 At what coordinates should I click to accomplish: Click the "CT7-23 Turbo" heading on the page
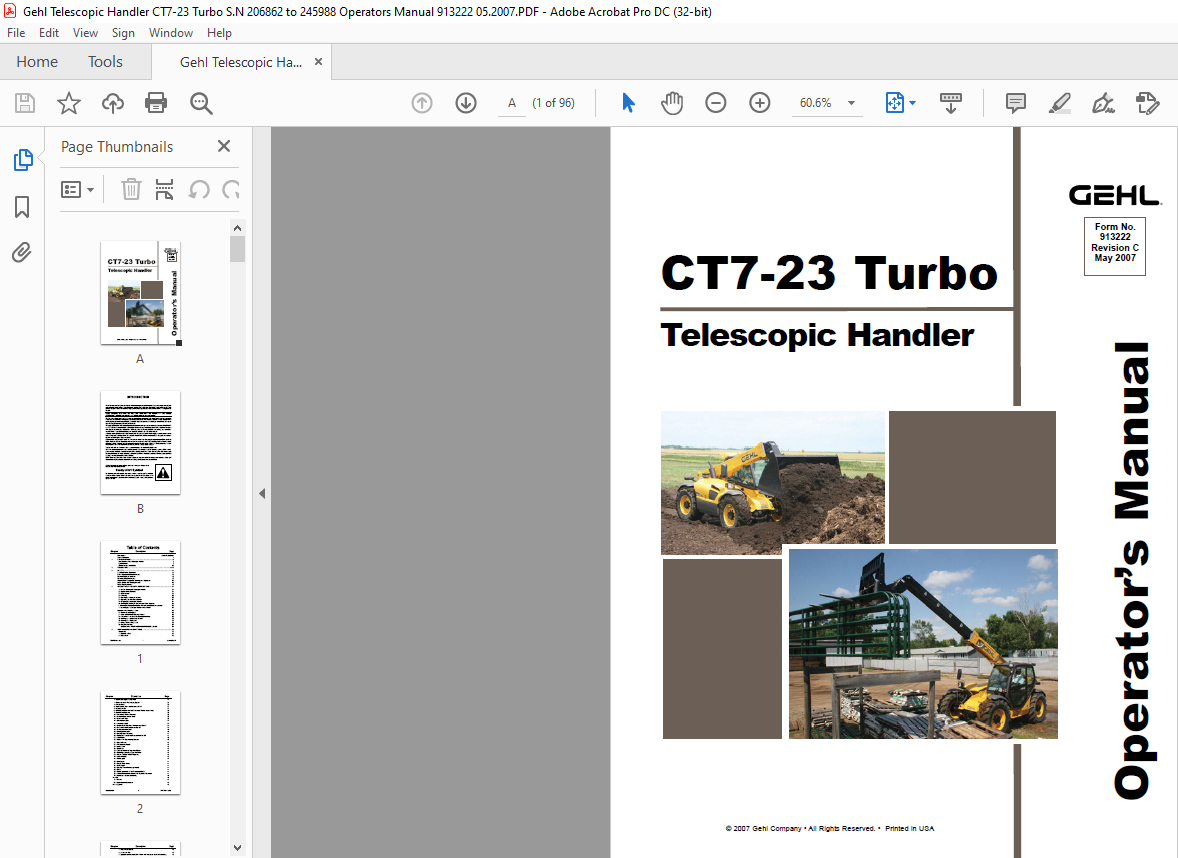829,273
